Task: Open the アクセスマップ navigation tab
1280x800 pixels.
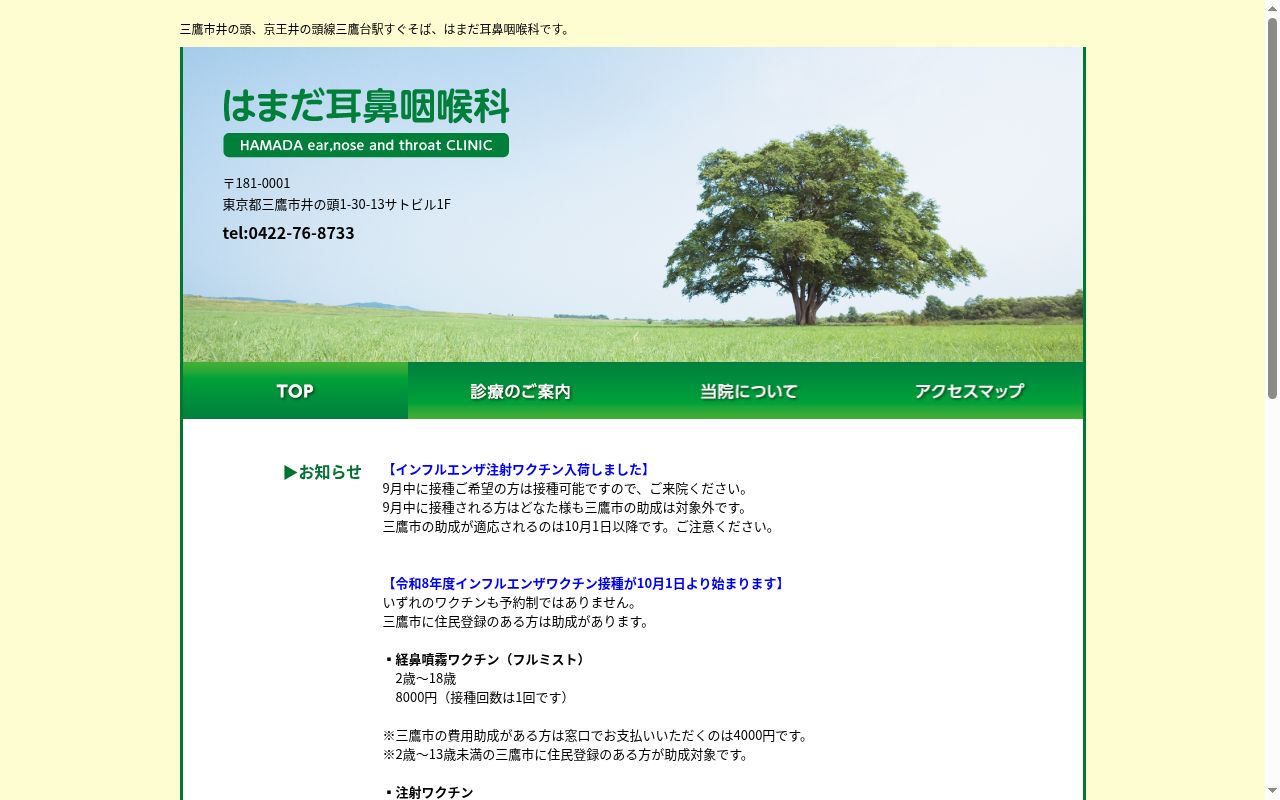Action: pos(970,390)
